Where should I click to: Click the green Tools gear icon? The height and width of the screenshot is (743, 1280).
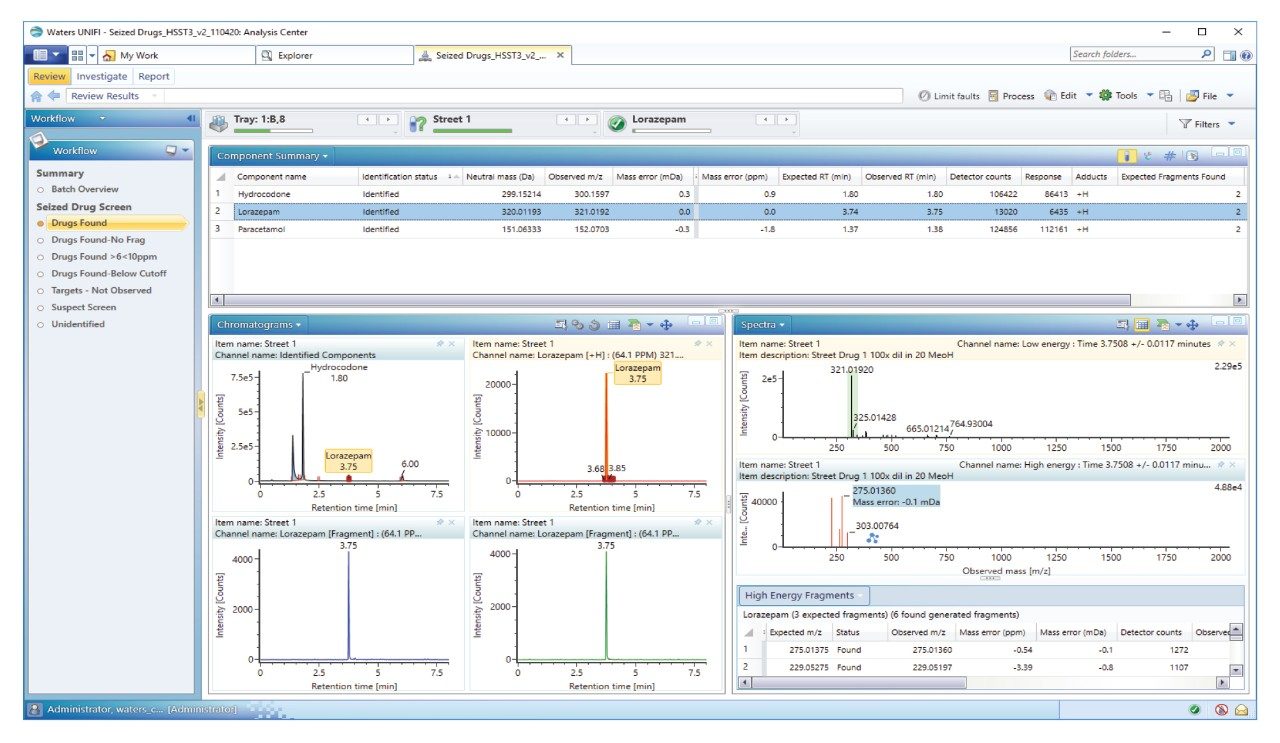point(1105,96)
